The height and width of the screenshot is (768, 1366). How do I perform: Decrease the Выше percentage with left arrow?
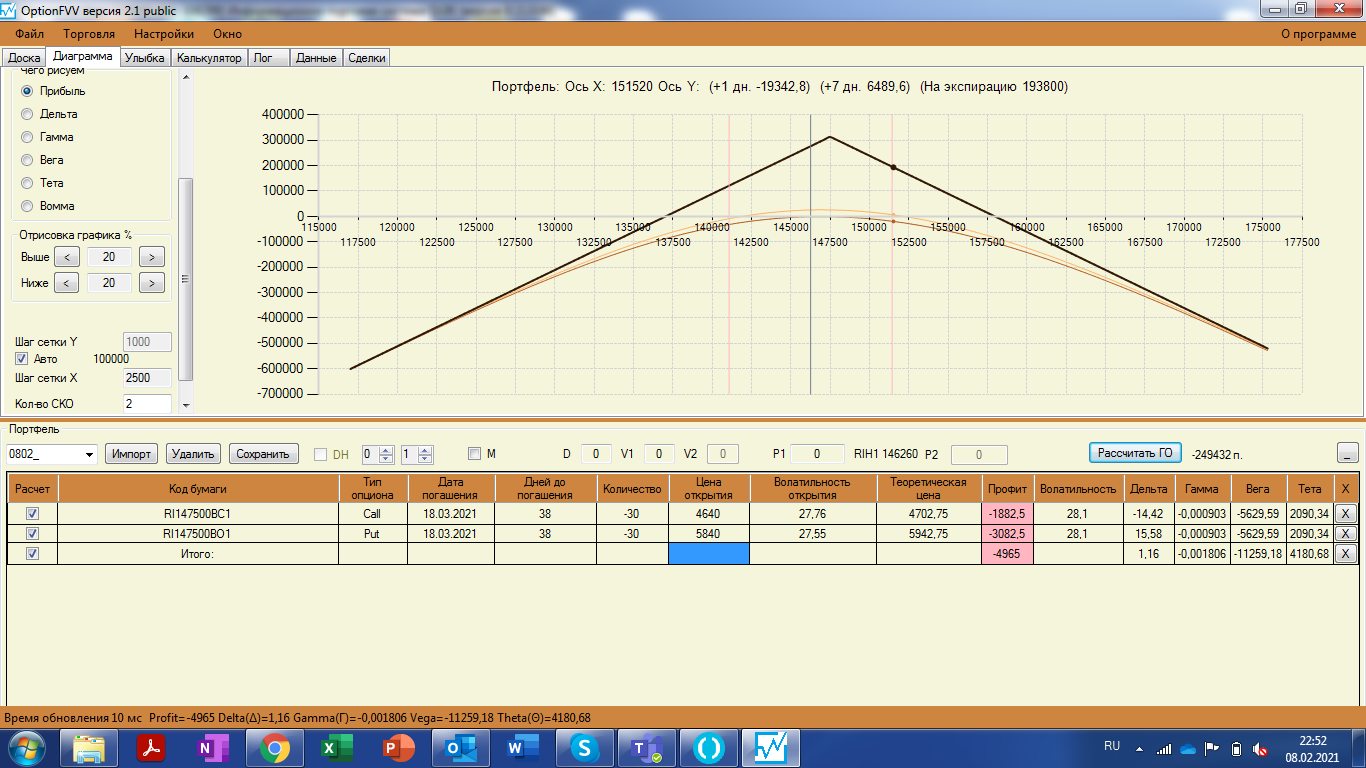[66, 257]
